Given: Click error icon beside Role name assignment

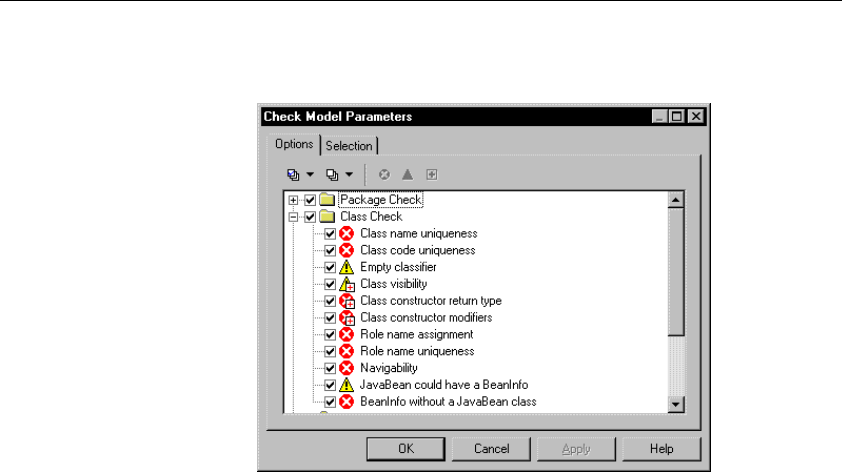Looking at the screenshot, I should click(347, 335).
